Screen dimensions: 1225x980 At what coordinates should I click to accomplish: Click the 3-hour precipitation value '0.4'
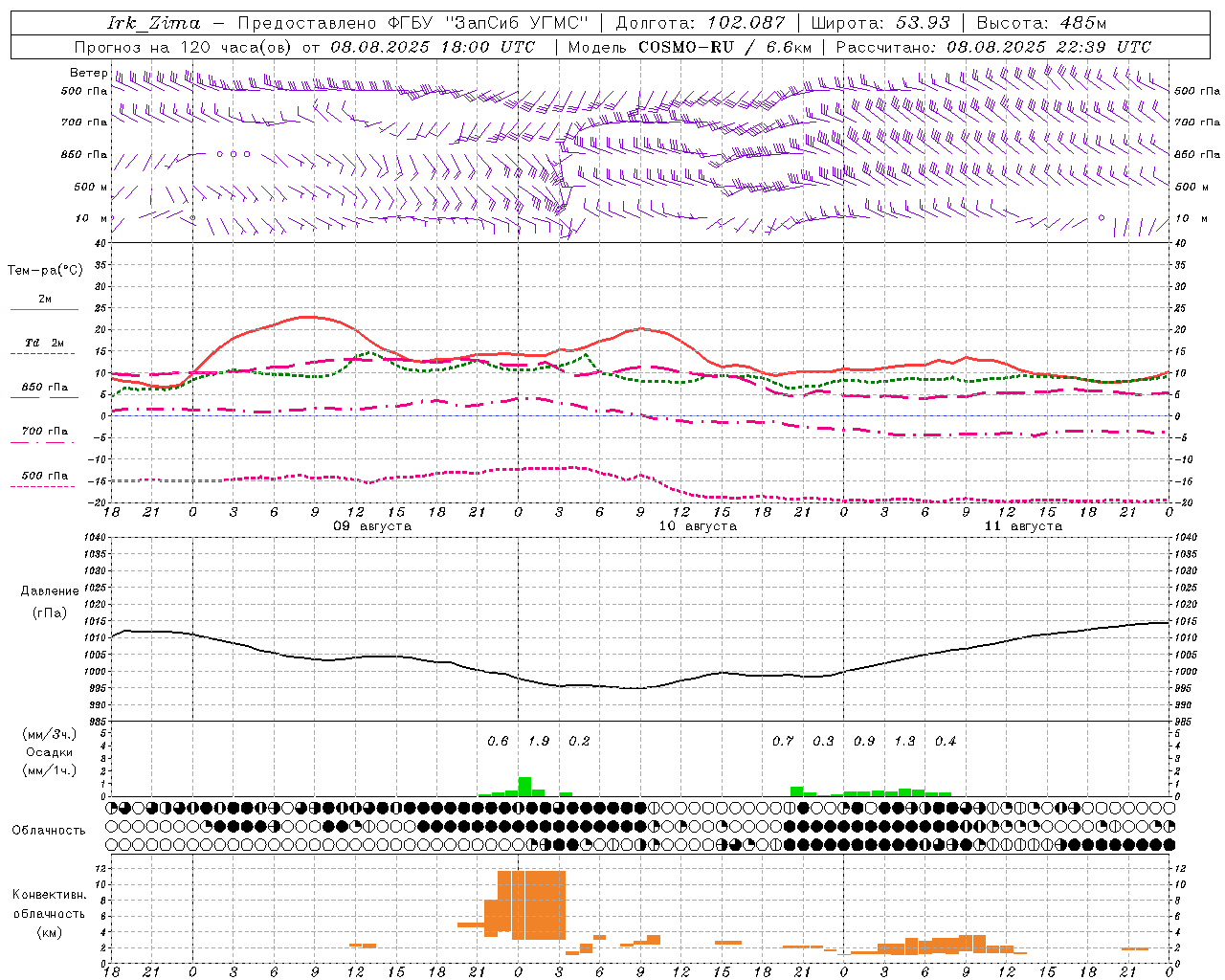(946, 741)
